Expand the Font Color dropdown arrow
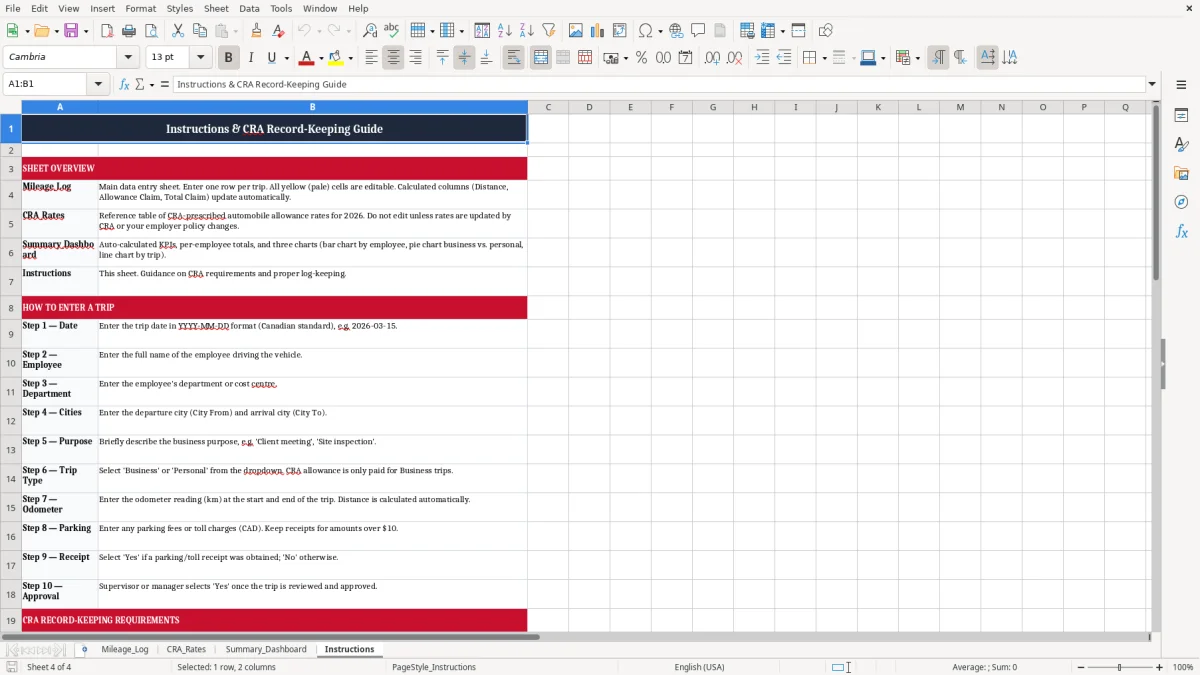This screenshot has width=1200, height=675. pyautogui.click(x=322, y=58)
